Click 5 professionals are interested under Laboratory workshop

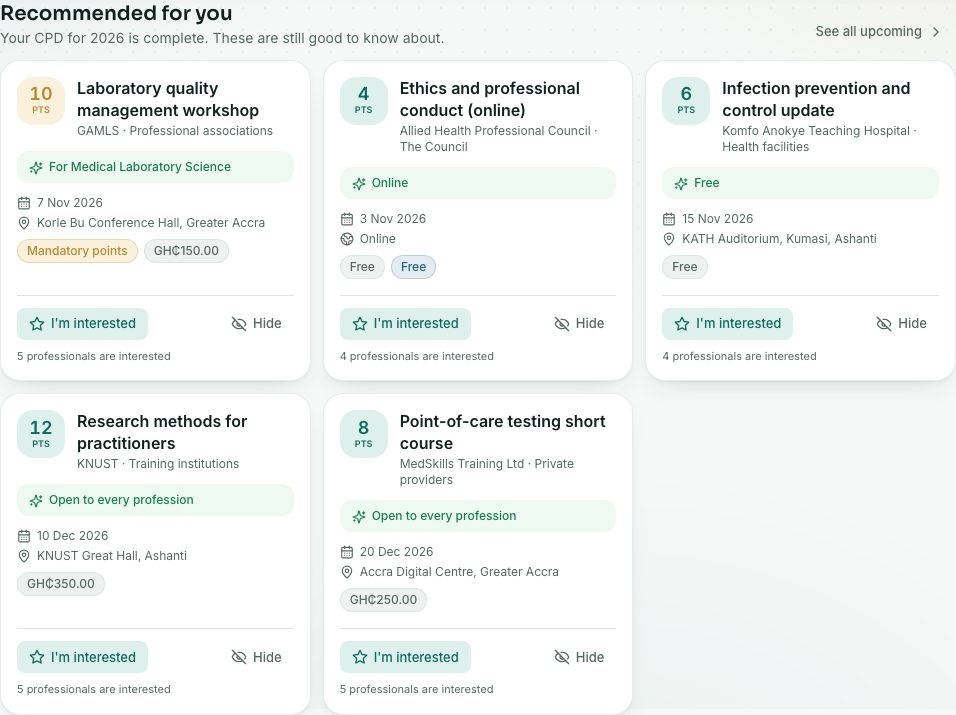(94, 357)
